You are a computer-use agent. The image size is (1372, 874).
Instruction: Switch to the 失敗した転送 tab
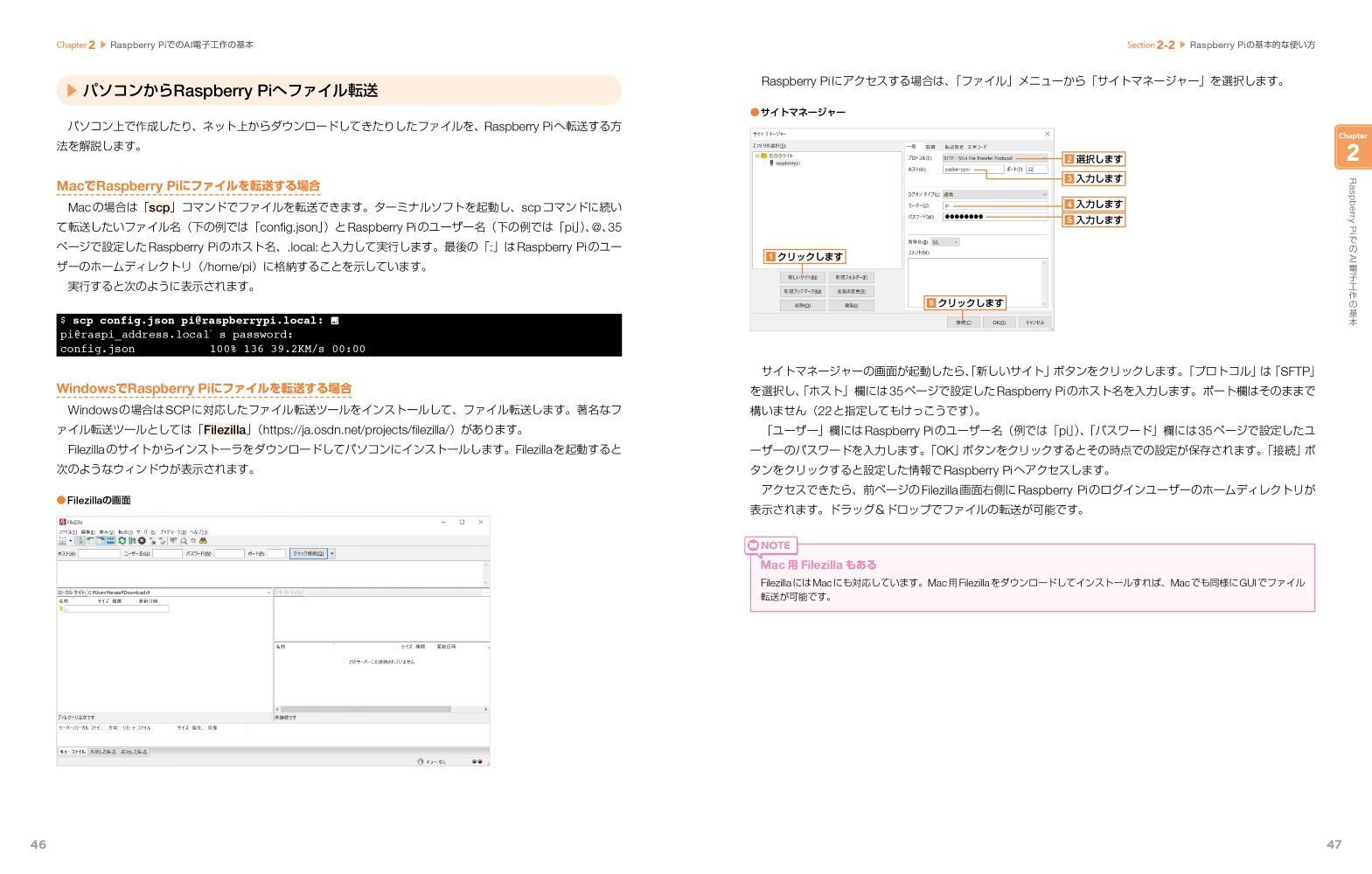click(102, 752)
